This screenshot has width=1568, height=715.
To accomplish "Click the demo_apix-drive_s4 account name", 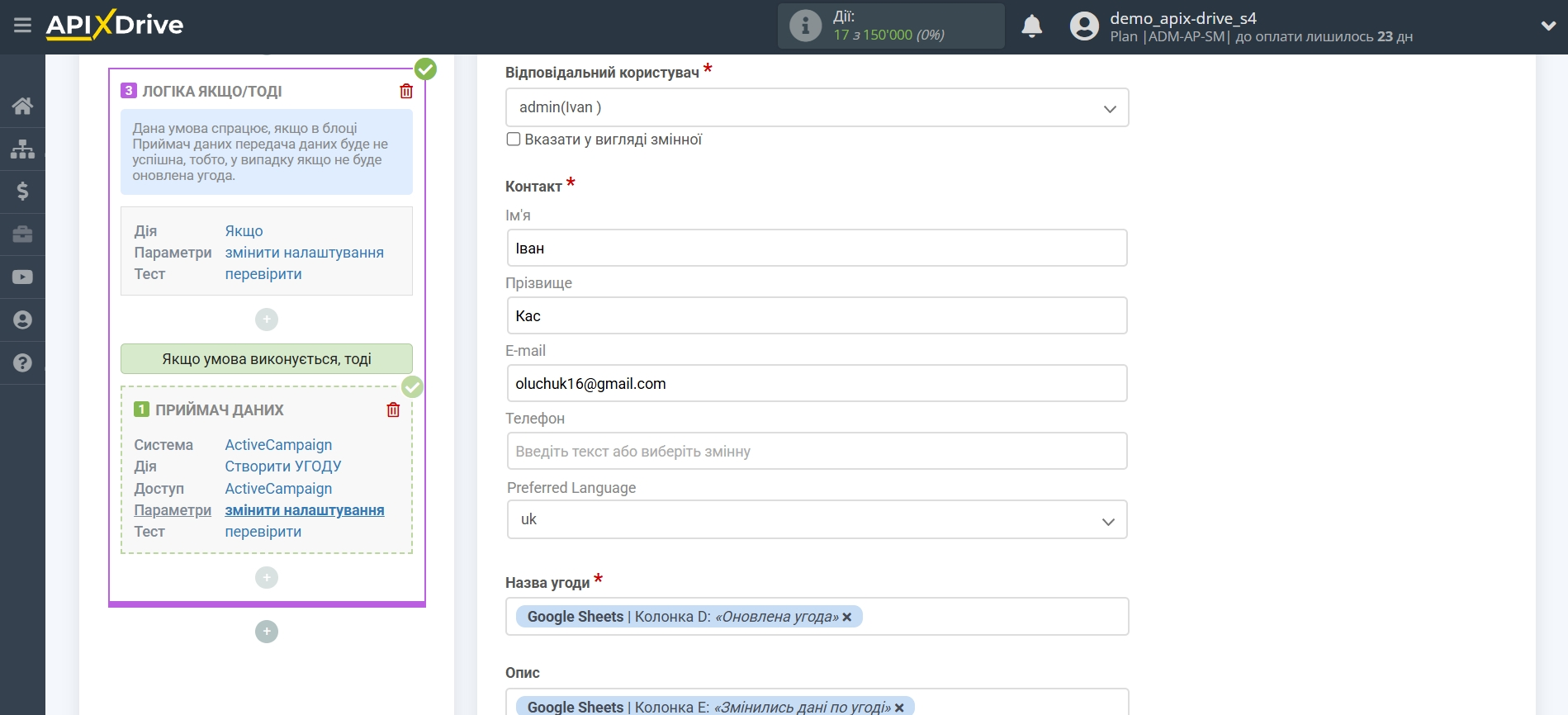I will 1183,18.
